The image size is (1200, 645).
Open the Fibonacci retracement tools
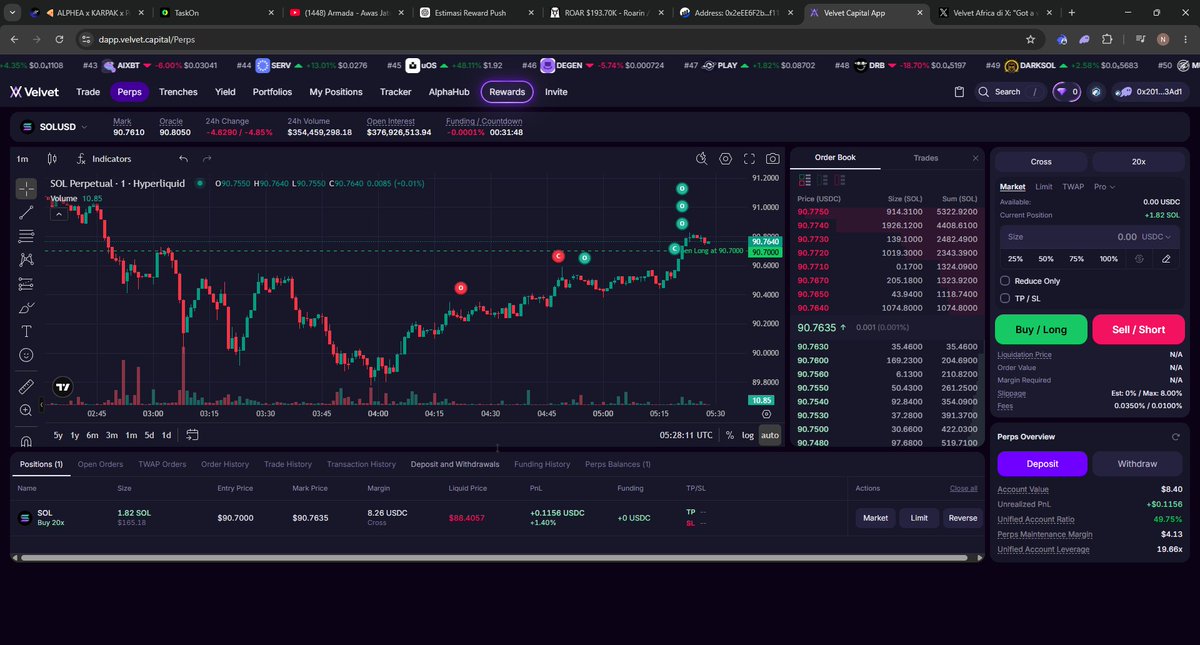(26, 236)
